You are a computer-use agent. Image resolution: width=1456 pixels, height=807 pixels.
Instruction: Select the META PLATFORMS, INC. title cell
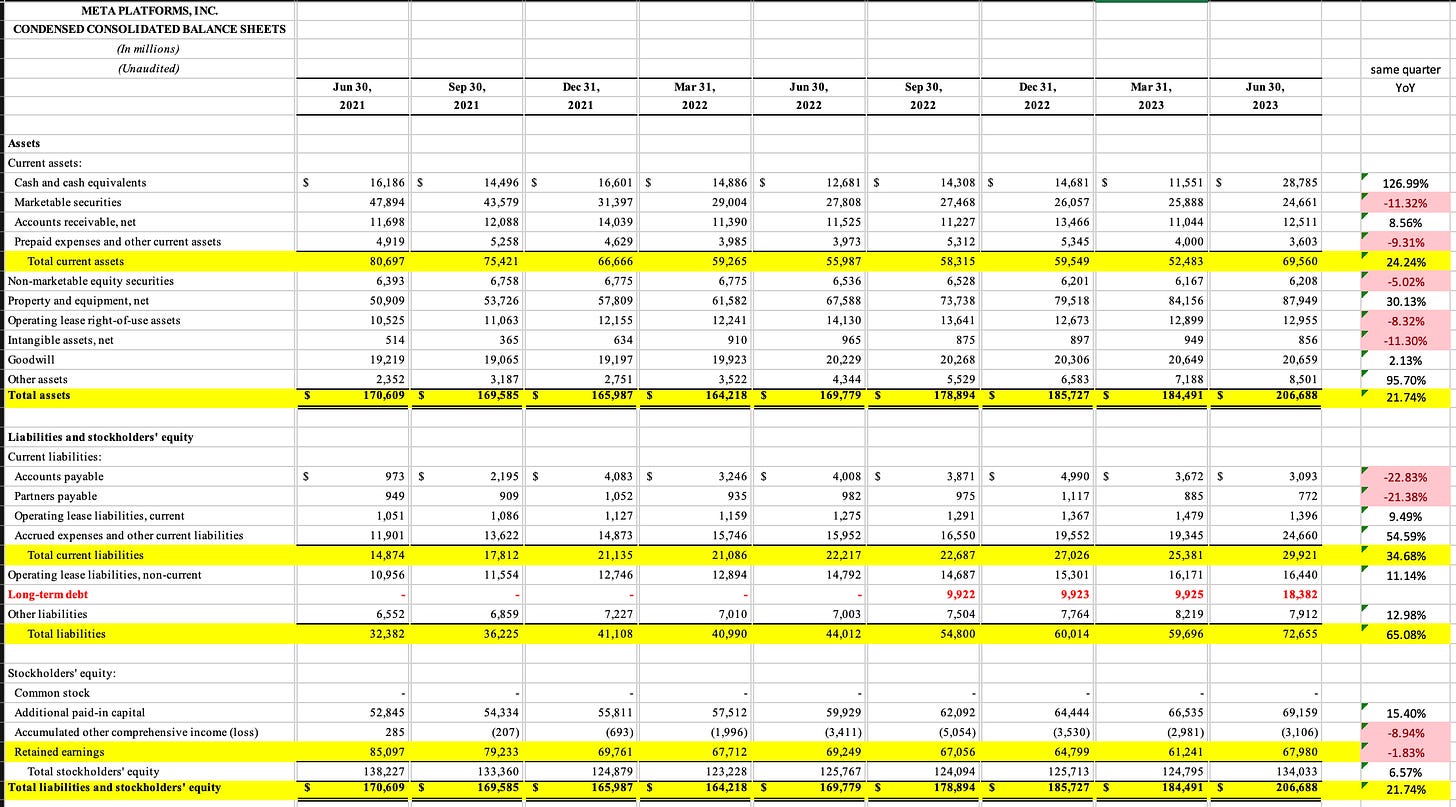(x=149, y=10)
